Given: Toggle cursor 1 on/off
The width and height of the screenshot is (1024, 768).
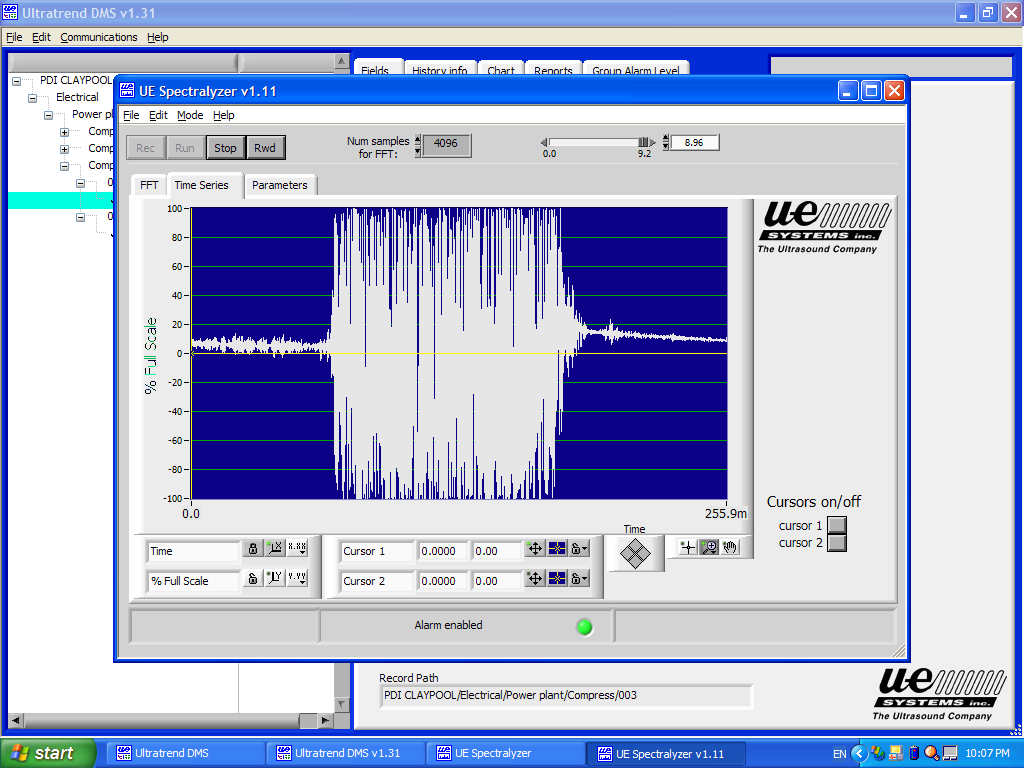Looking at the screenshot, I should point(837,525).
